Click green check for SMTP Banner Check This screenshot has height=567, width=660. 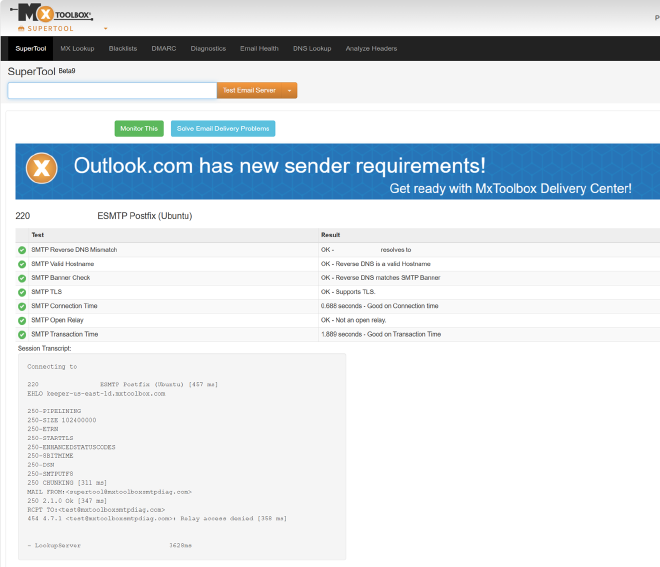point(22,278)
